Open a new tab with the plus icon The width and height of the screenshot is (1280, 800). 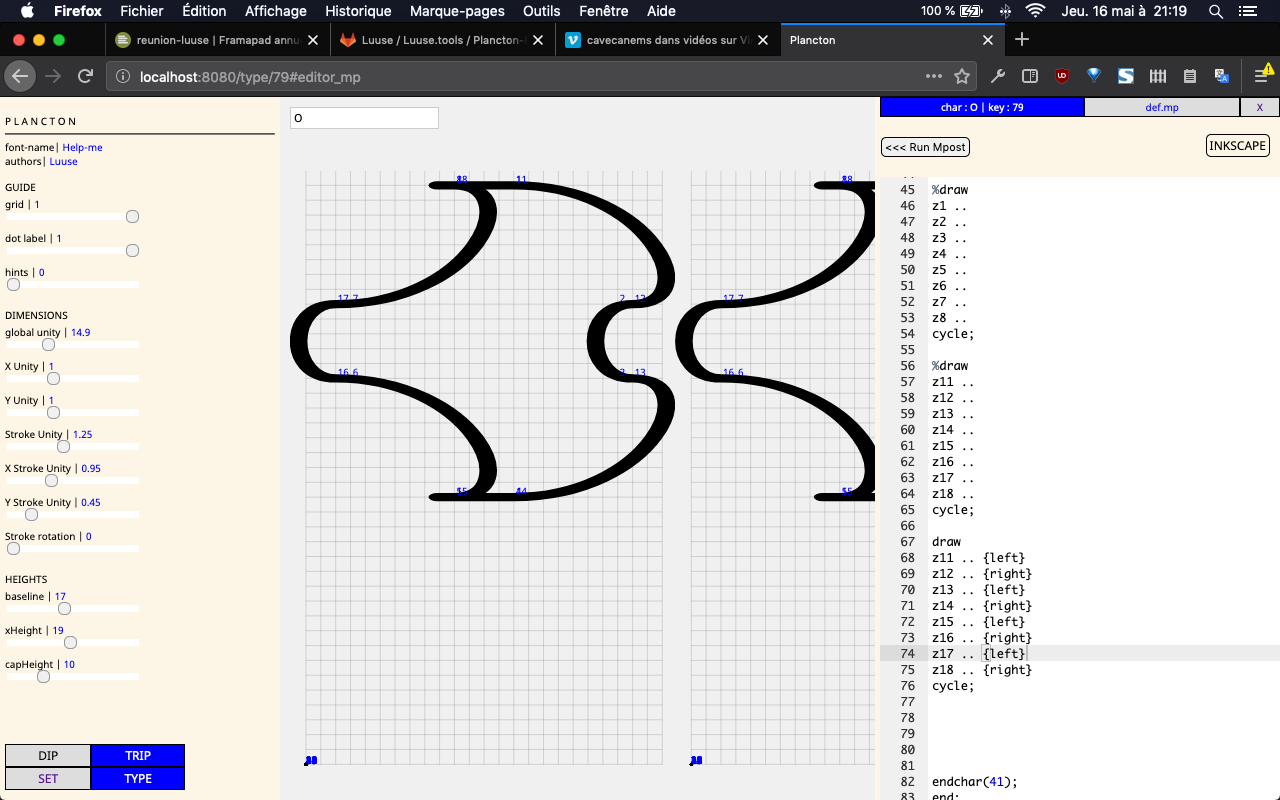point(1021,40)
